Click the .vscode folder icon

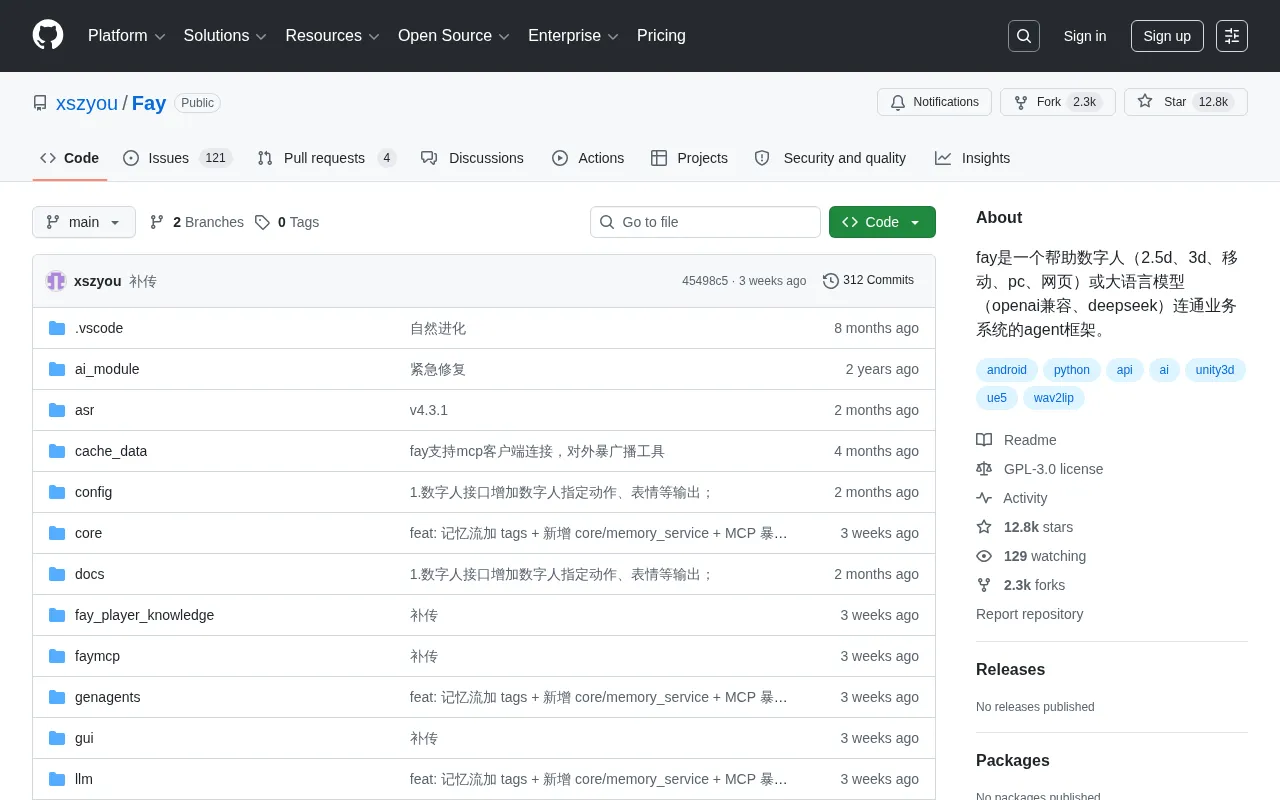57,328
